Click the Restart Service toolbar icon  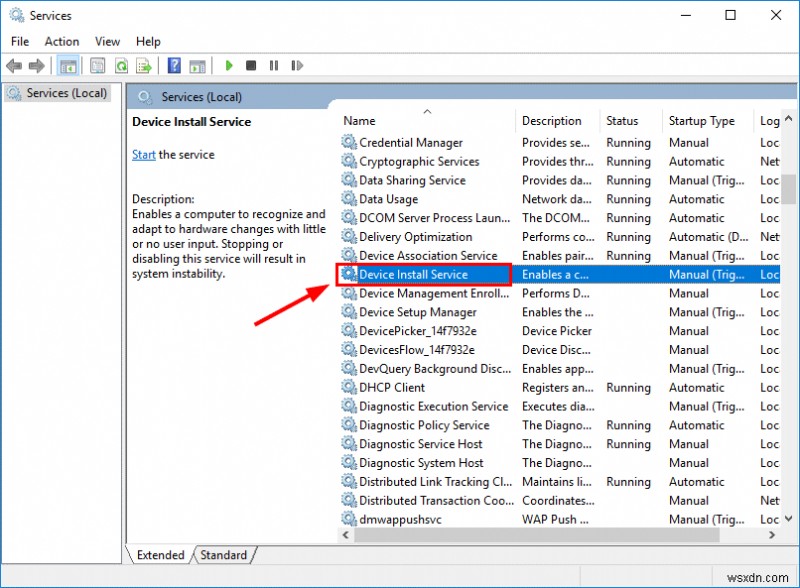297,65
